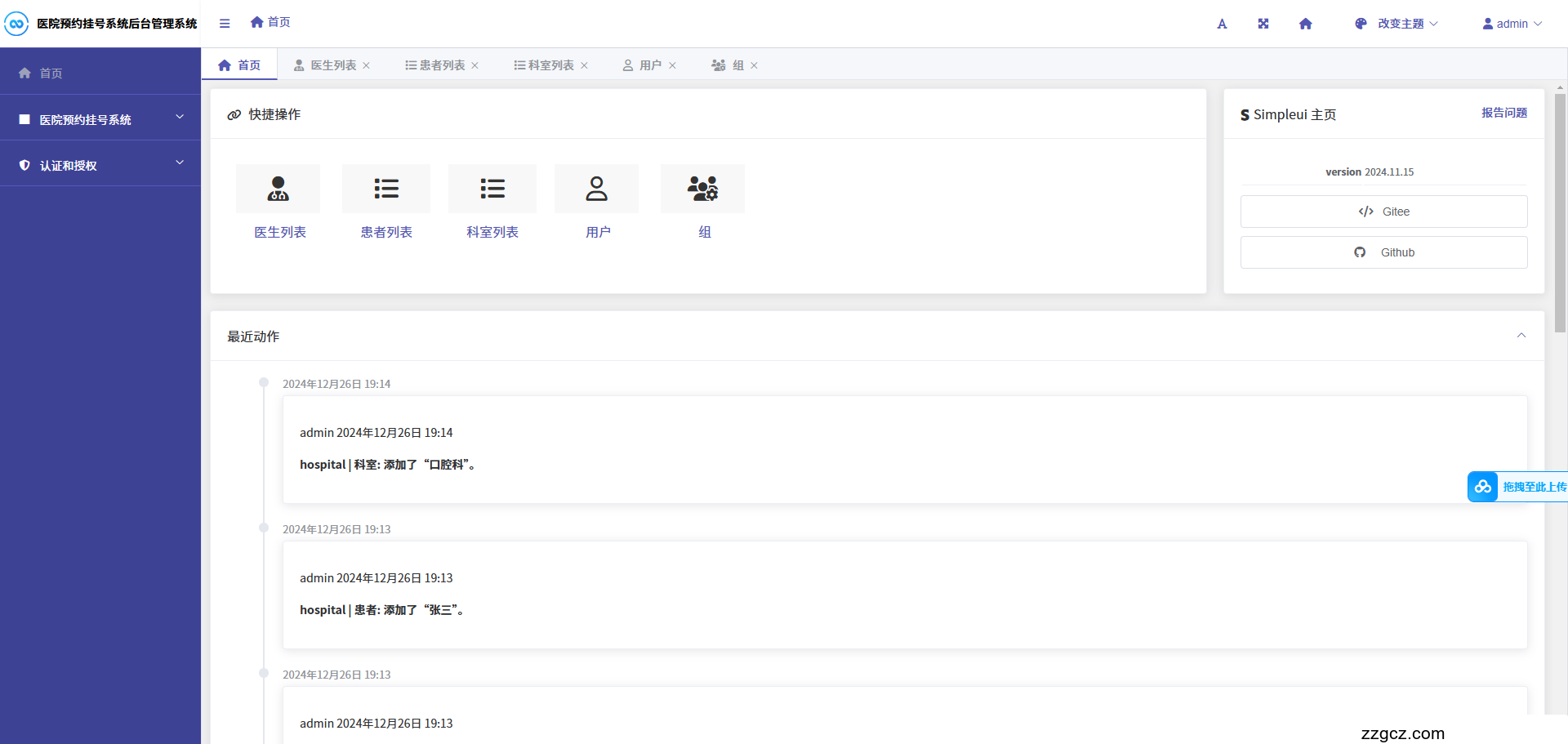Open the change theme dropdown
This screenshot has width=1568, height=744.
[1396, 24]
